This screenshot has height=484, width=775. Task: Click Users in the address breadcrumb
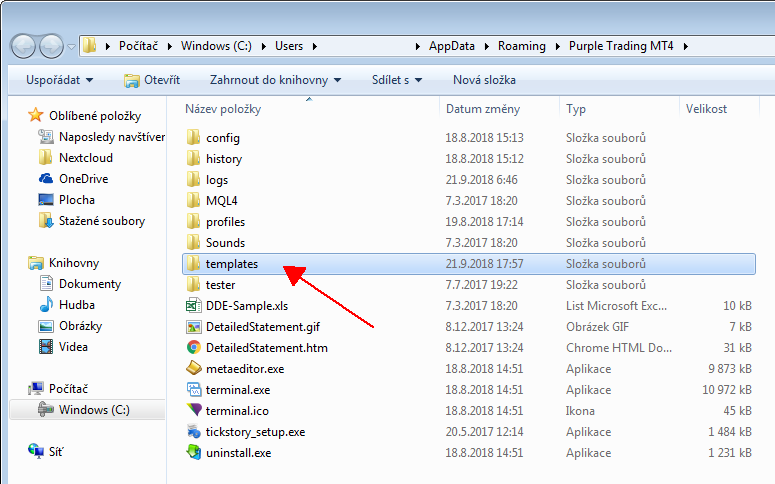pos(289,46)
